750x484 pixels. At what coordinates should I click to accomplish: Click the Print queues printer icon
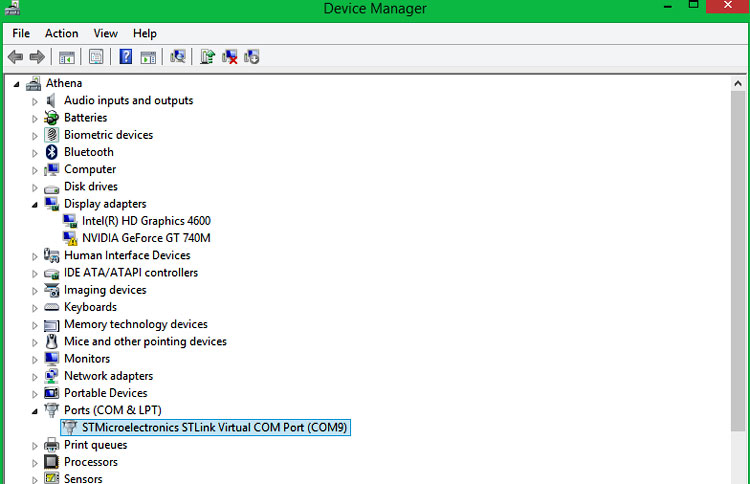click(x=51, y=445)
